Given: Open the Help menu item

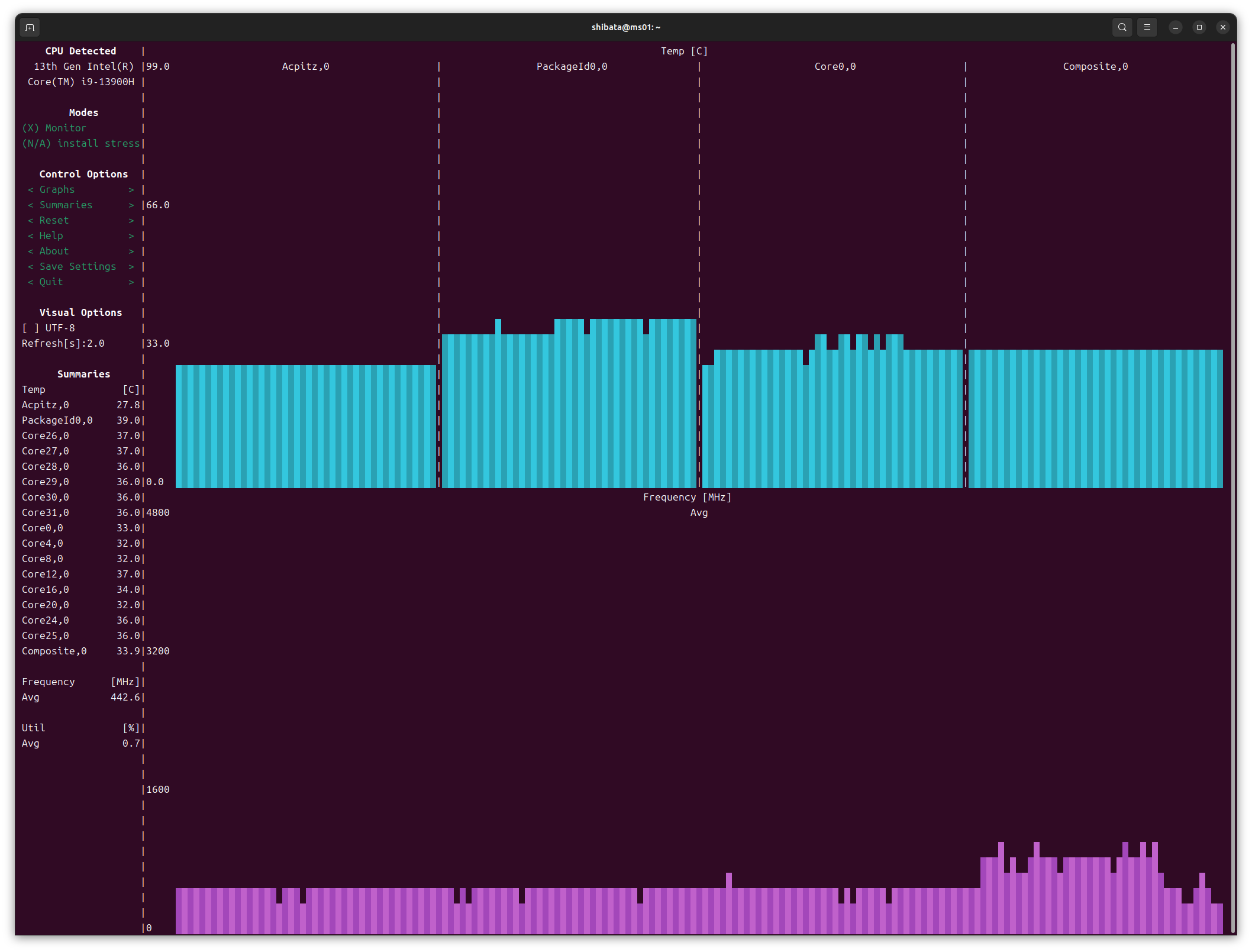Looking at the screenshot, I should click(x=51, y=235).
